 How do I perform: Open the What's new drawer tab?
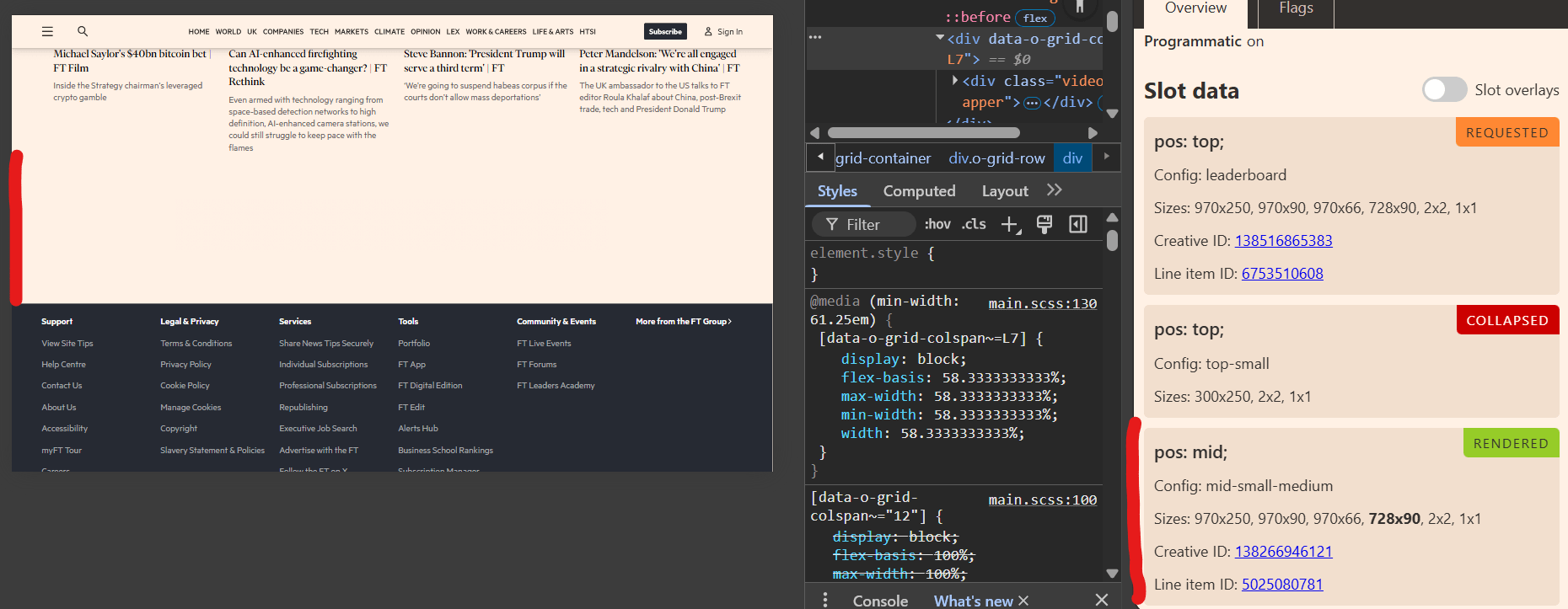pos(974,601)
